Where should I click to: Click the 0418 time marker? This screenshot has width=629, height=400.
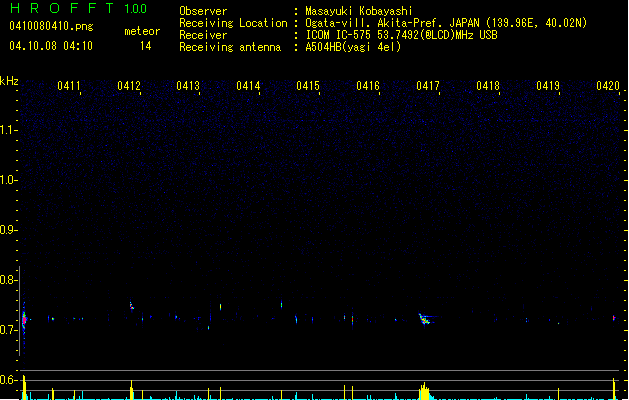click(x=488, y=86)
